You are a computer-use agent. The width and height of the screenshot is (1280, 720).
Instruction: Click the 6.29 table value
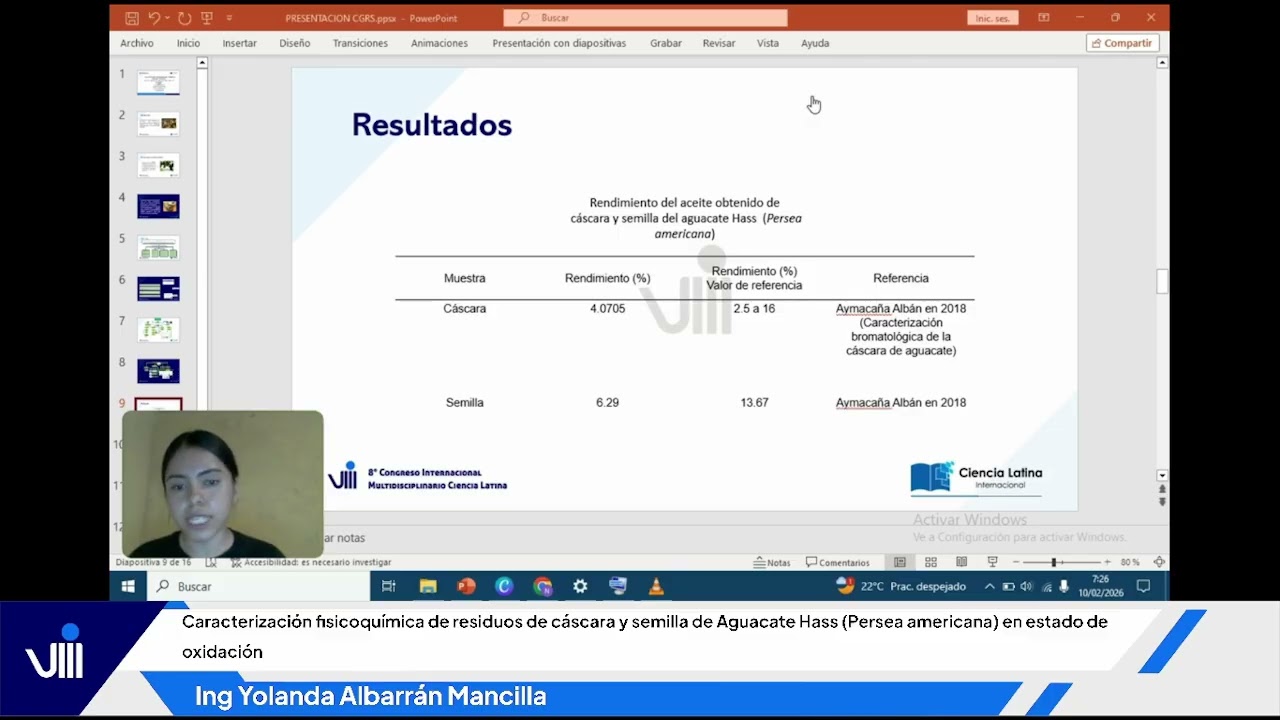tap(607, 402)
